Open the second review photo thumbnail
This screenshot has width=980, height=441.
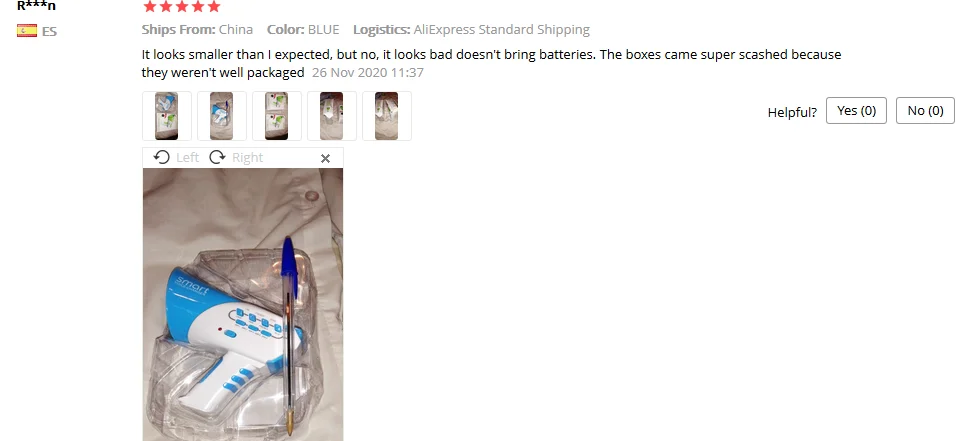(x=222, y=116)
